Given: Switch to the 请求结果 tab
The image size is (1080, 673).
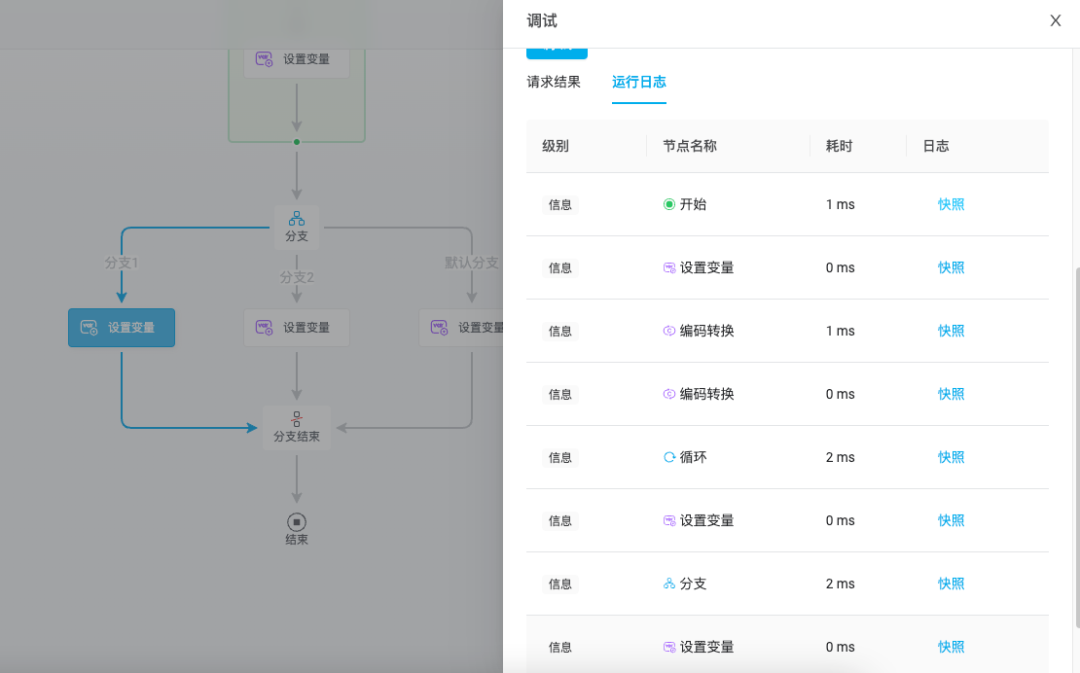Looking at the screenshot, I should [x=553, y=82].
